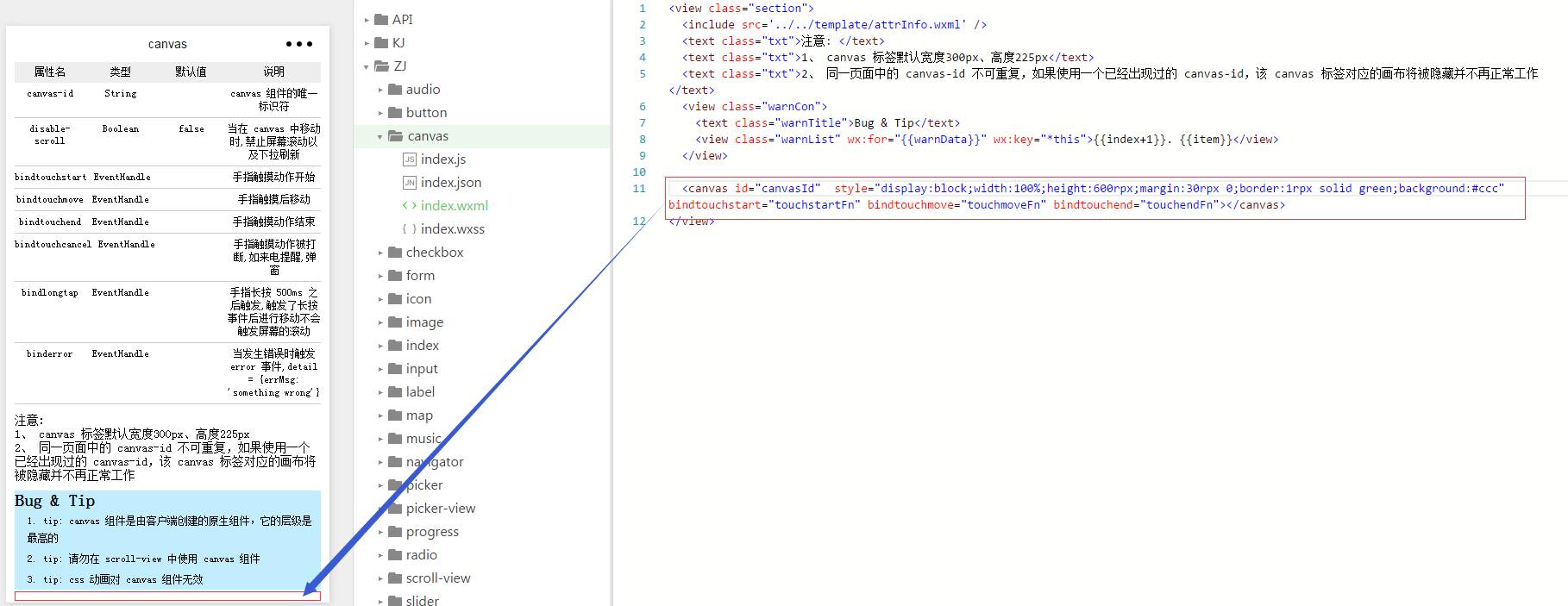The width and height of the screenshot is (1568, 606).
Task: Click the map folder icon
Action: pos(395,415)
